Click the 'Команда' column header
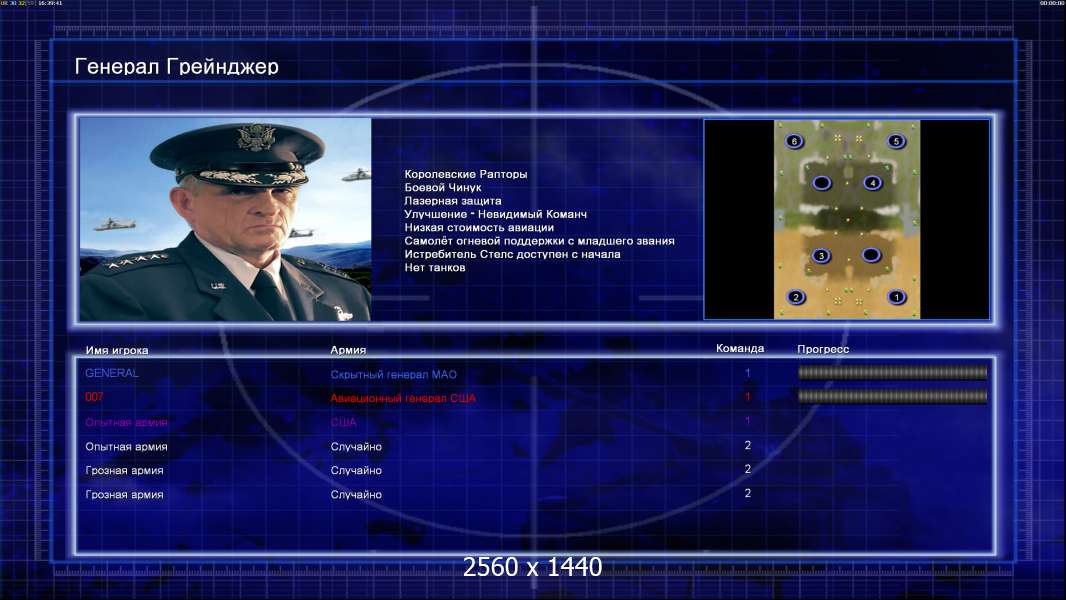 pyautogui.click(x=740, y=349)
